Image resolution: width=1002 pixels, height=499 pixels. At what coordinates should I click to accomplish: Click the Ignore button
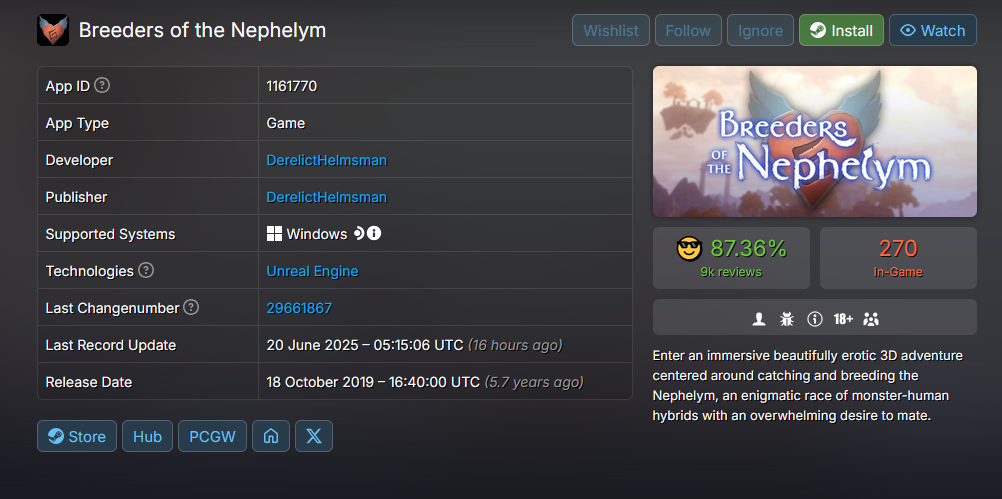click(760, 30)
